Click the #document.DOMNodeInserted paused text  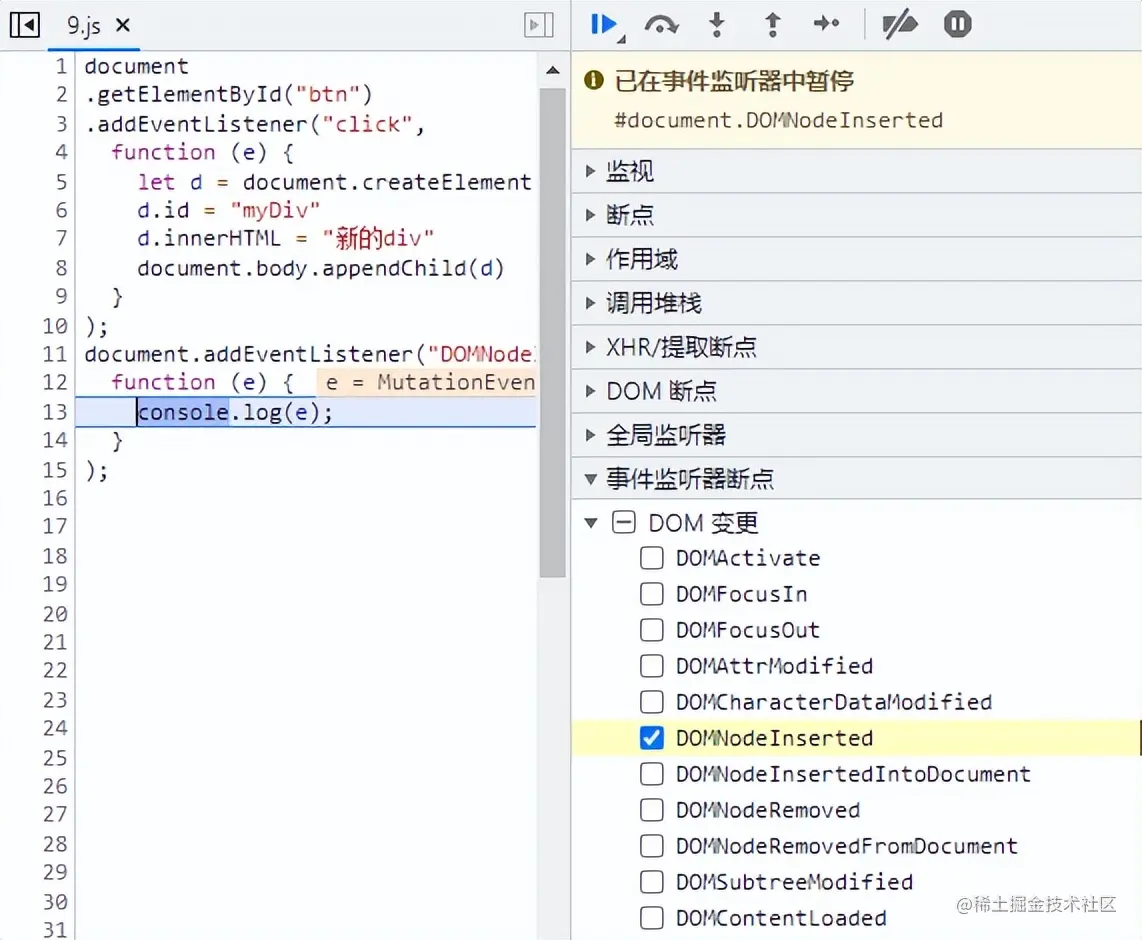click(779, 120)
